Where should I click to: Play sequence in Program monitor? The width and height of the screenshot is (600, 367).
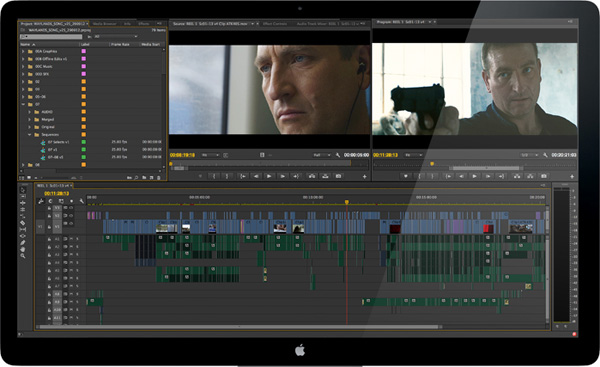[474, 176]
